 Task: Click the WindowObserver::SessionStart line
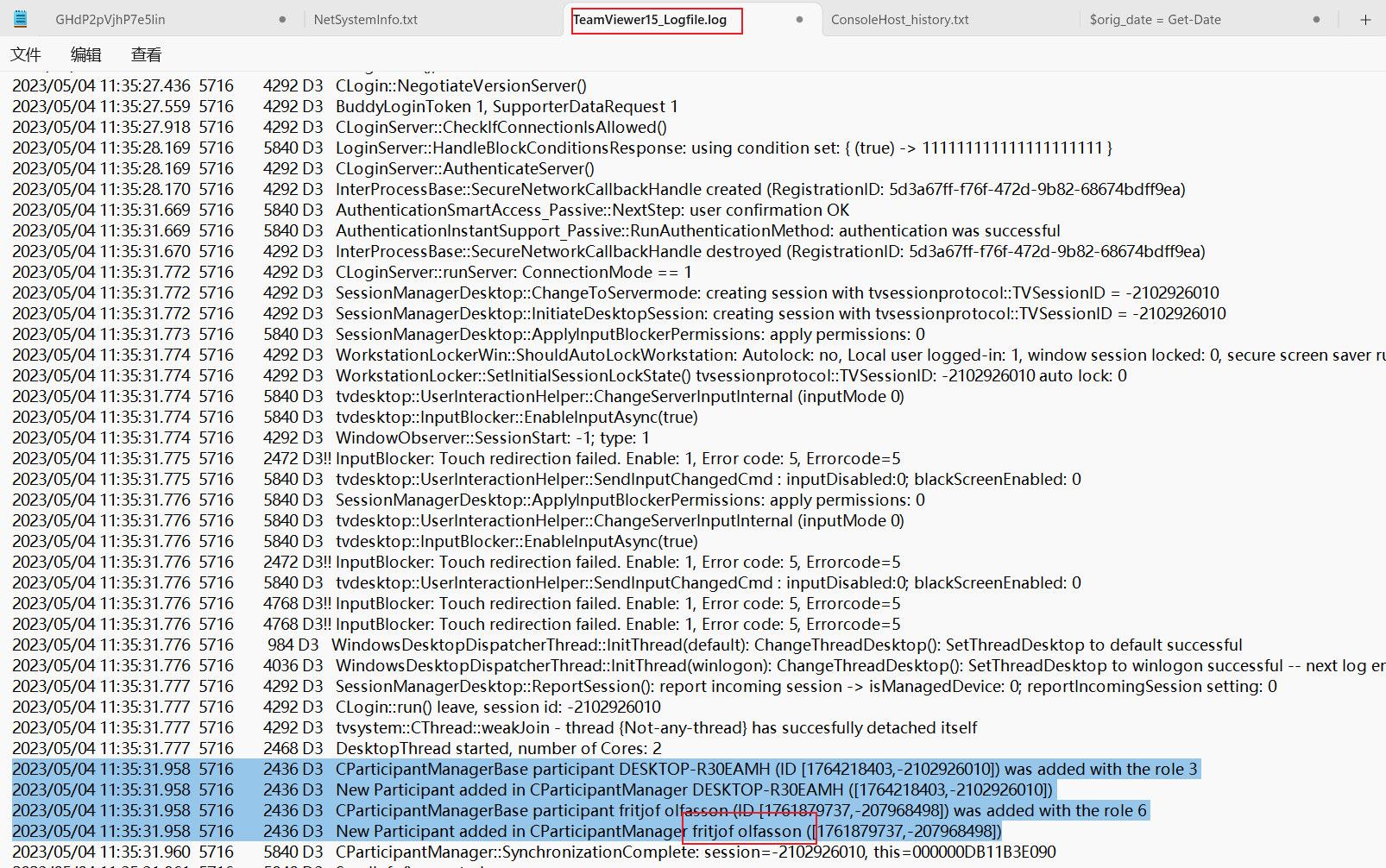pyautogui.click(x=331, y=437)
